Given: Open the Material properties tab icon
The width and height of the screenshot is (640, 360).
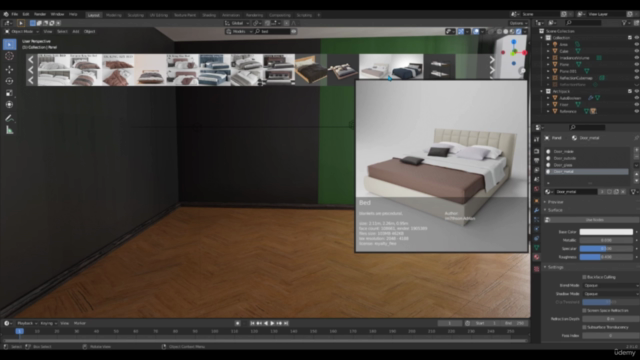Looking at the screenshot, I should pos(536,257).
